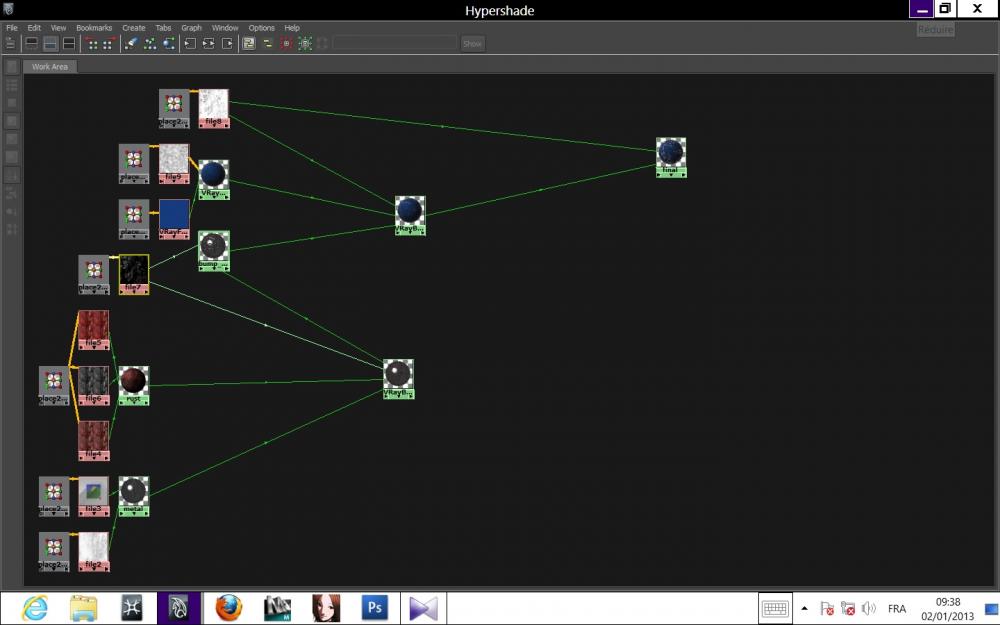Screen dimensions: 1000x625
Task: Open the Create menu
Action: coord(133,28)
